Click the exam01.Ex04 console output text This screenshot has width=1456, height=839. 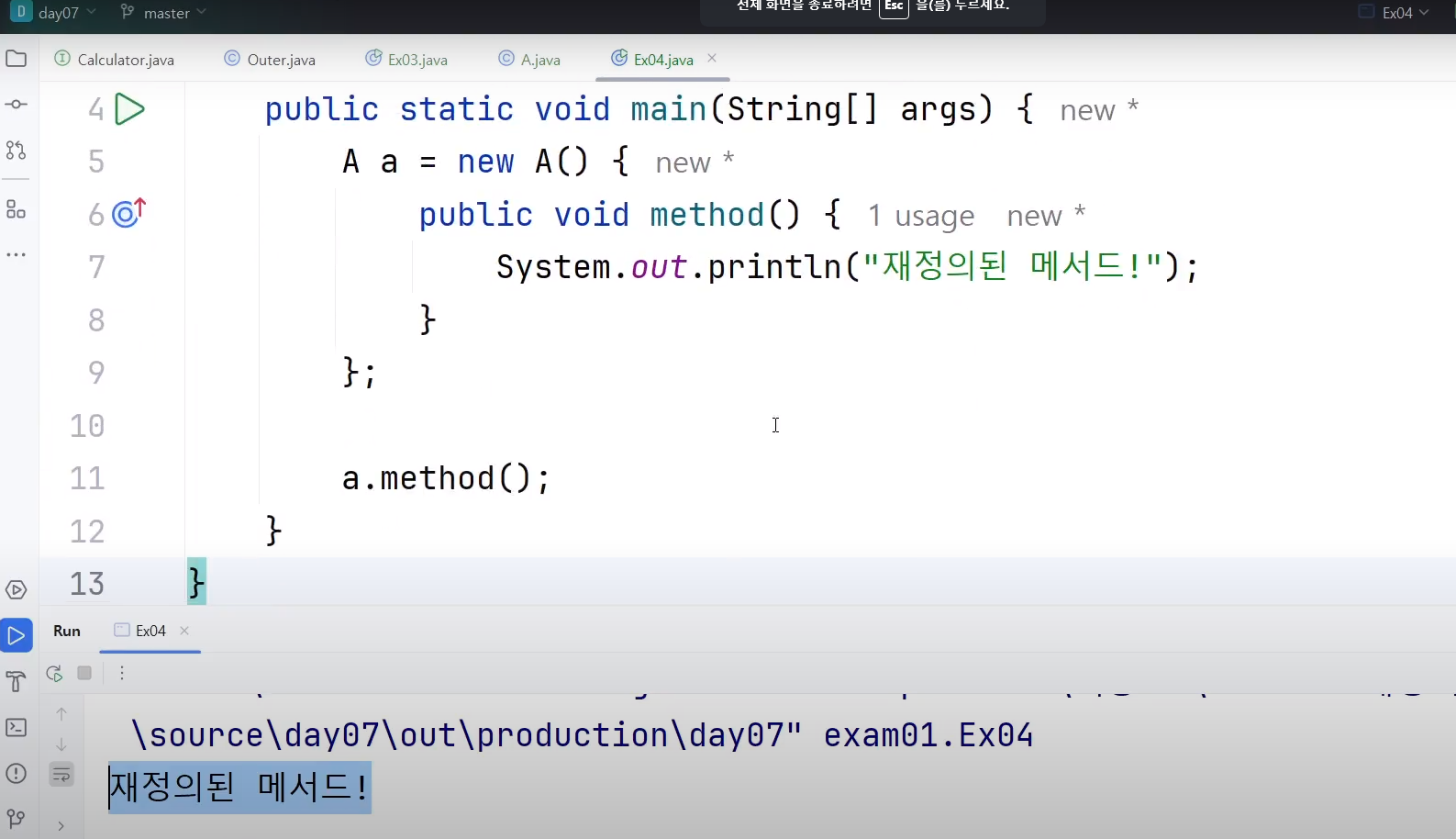[x=928, y=735]
